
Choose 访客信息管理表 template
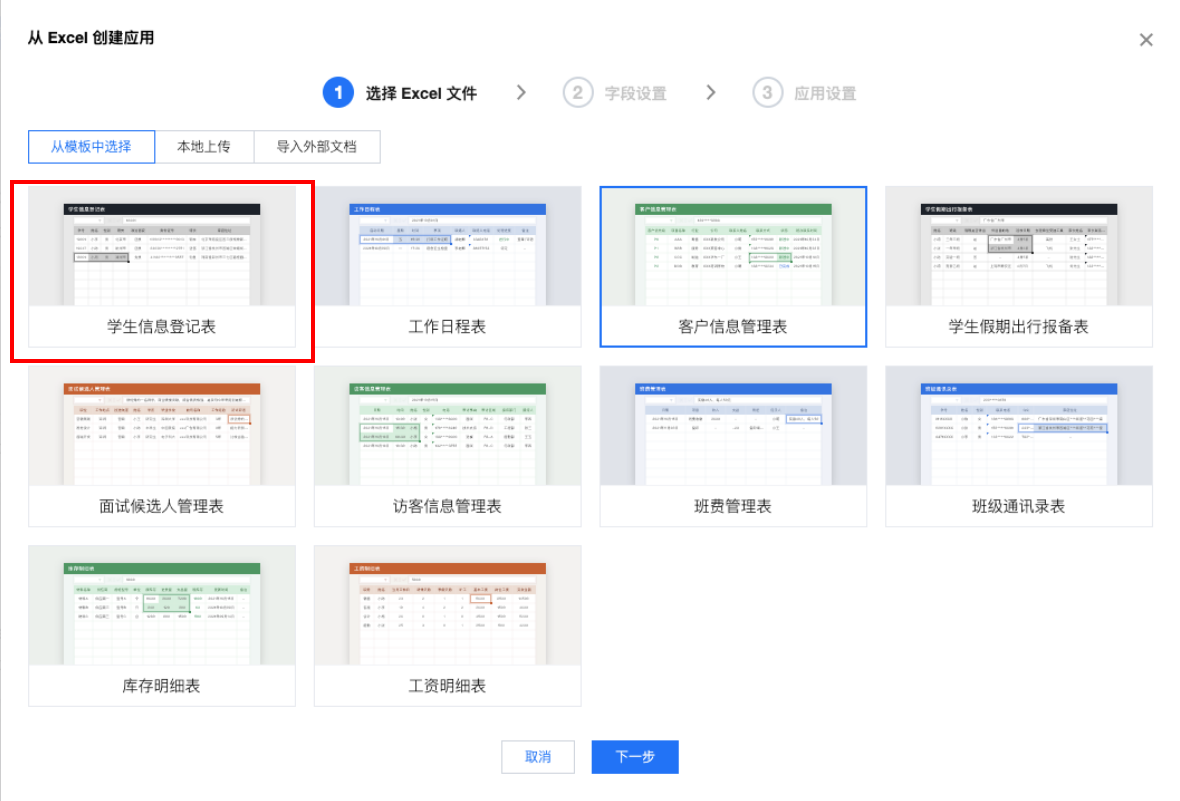[448, 446]
